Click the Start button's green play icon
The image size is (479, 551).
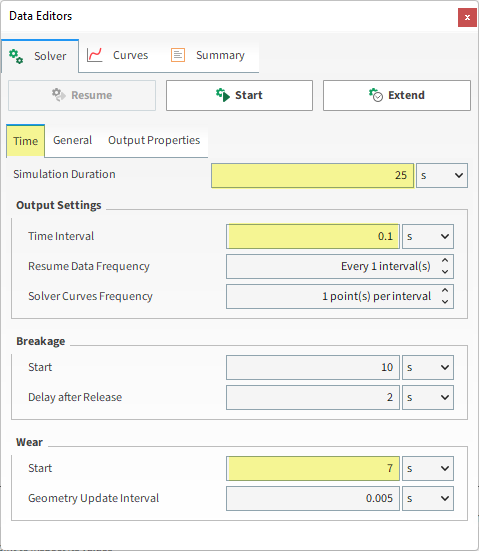pos(223,95)
